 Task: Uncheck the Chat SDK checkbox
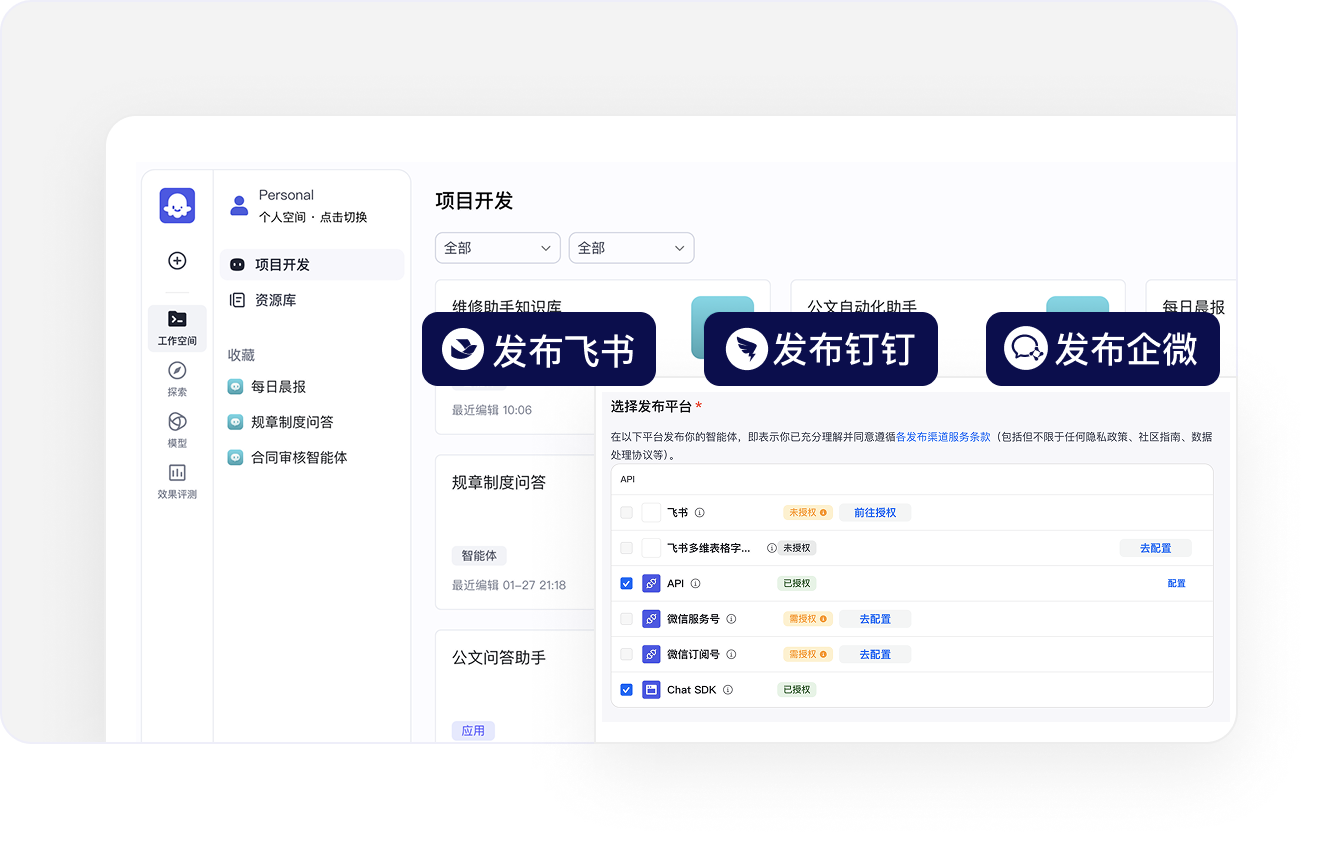click(x=627, y=689)
